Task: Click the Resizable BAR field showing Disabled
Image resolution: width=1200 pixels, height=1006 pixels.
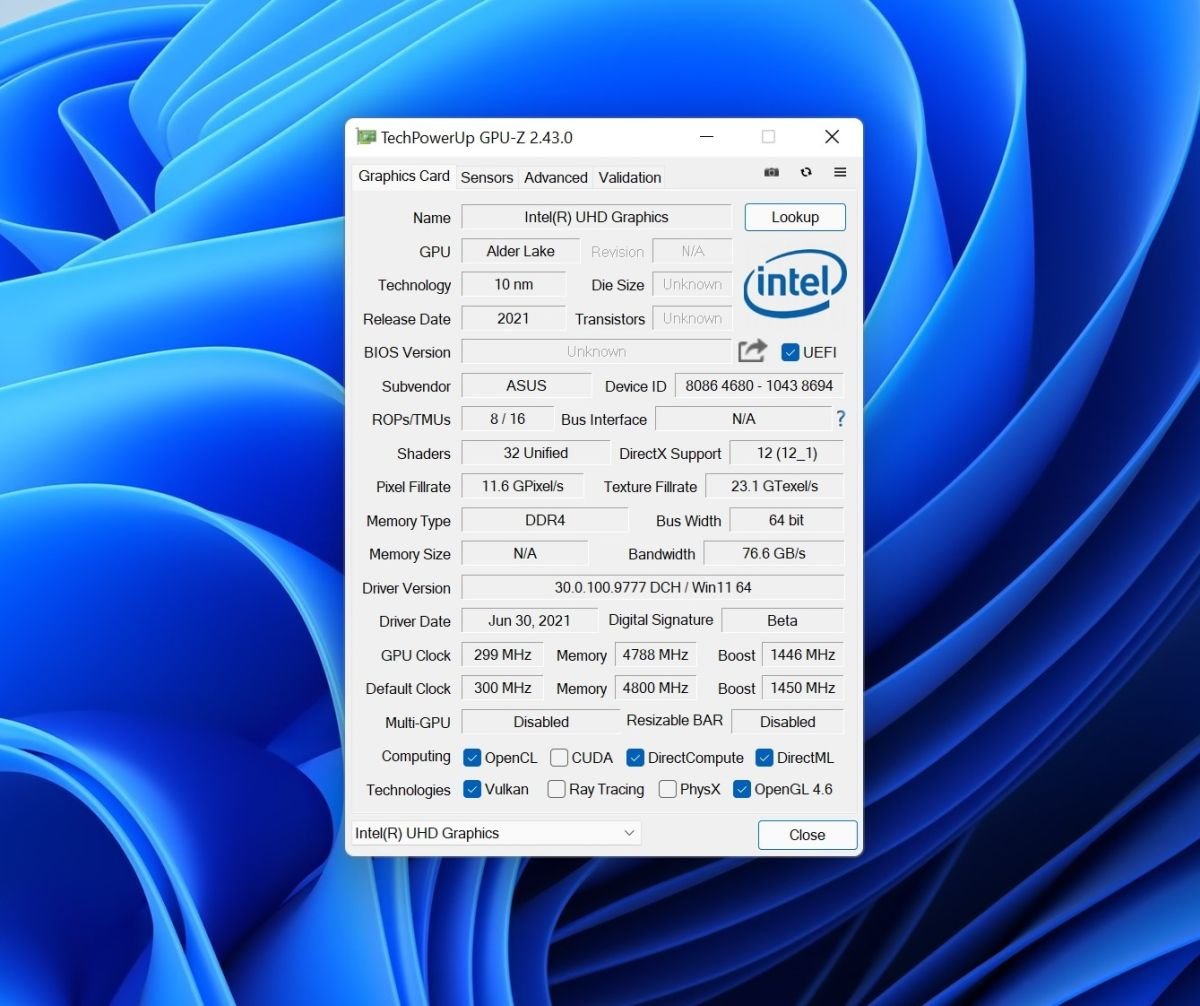Action: [x=788, y=722]
